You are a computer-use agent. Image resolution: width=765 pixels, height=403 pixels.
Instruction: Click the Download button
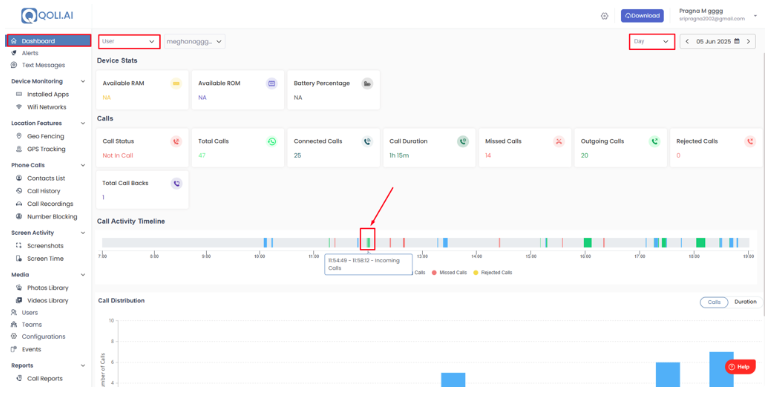coord(642,16)
